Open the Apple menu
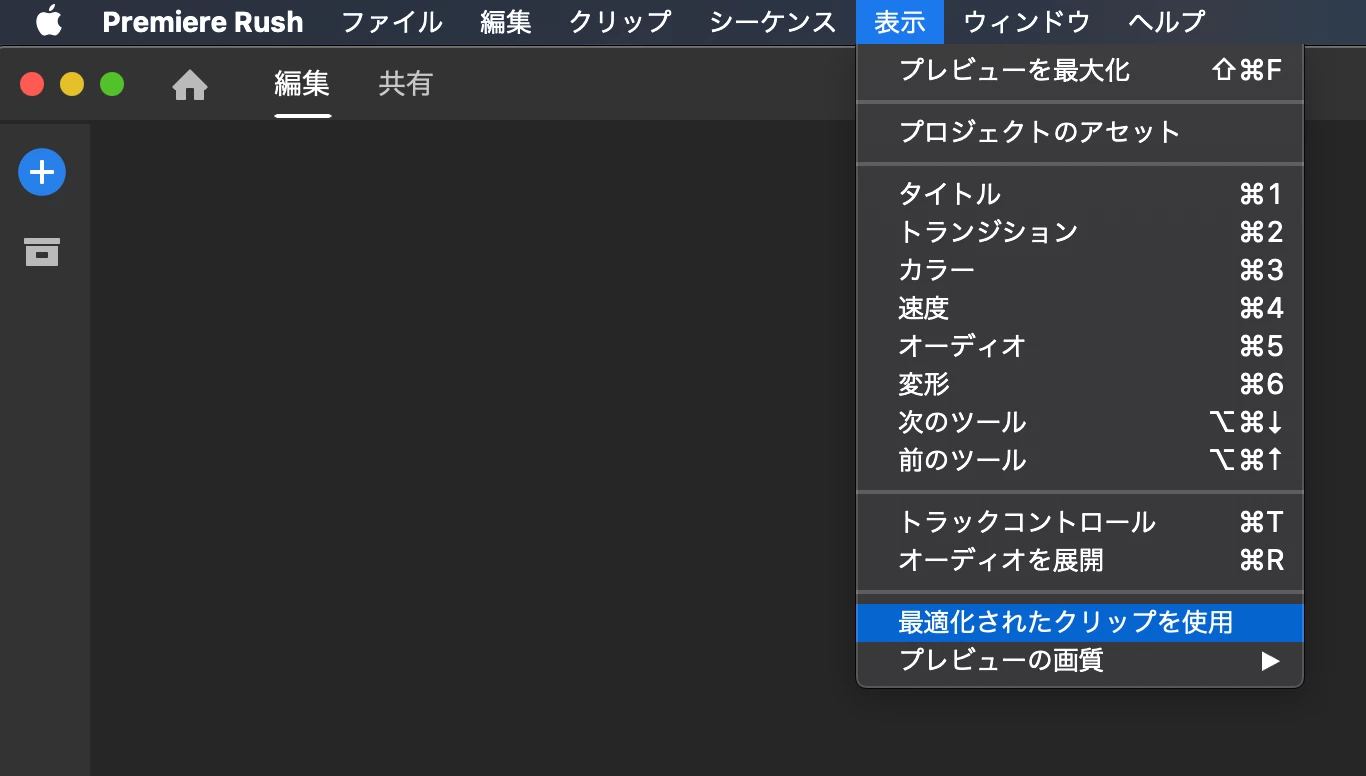 point(49,21)
